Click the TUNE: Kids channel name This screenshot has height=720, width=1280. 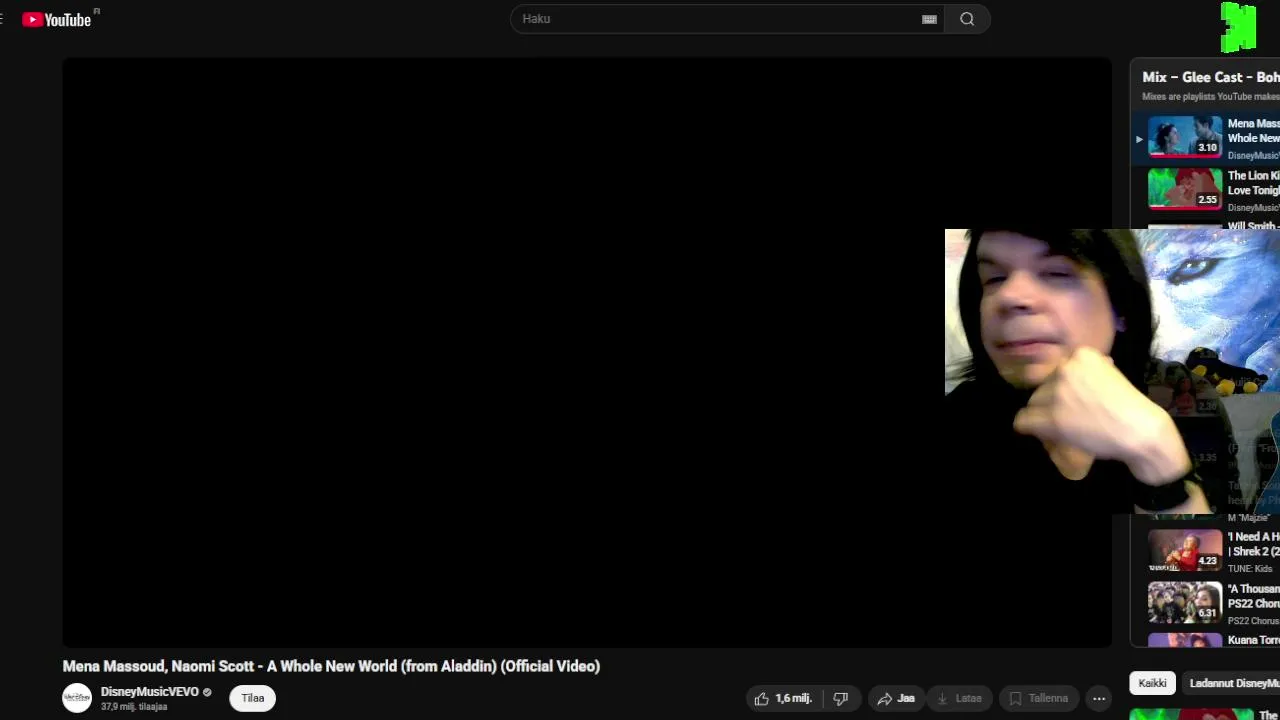click(1250, 568)
